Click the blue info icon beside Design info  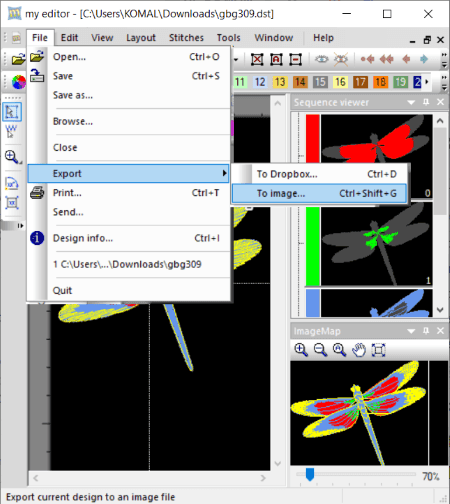[37, 238]
